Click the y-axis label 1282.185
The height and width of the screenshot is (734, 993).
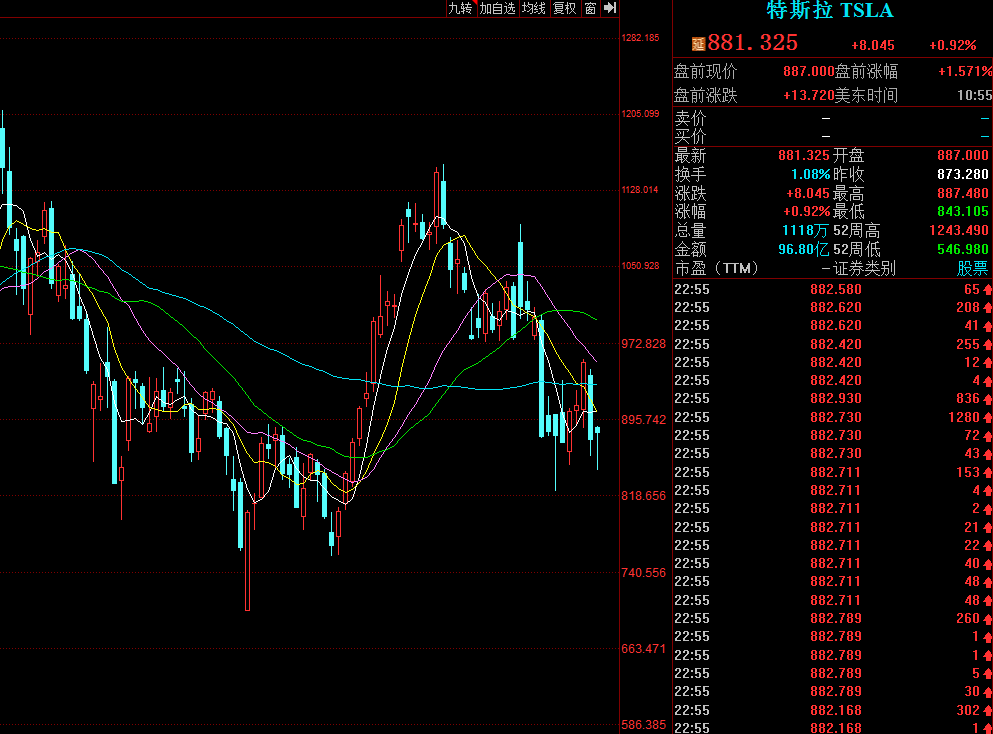tap(640, 38)
